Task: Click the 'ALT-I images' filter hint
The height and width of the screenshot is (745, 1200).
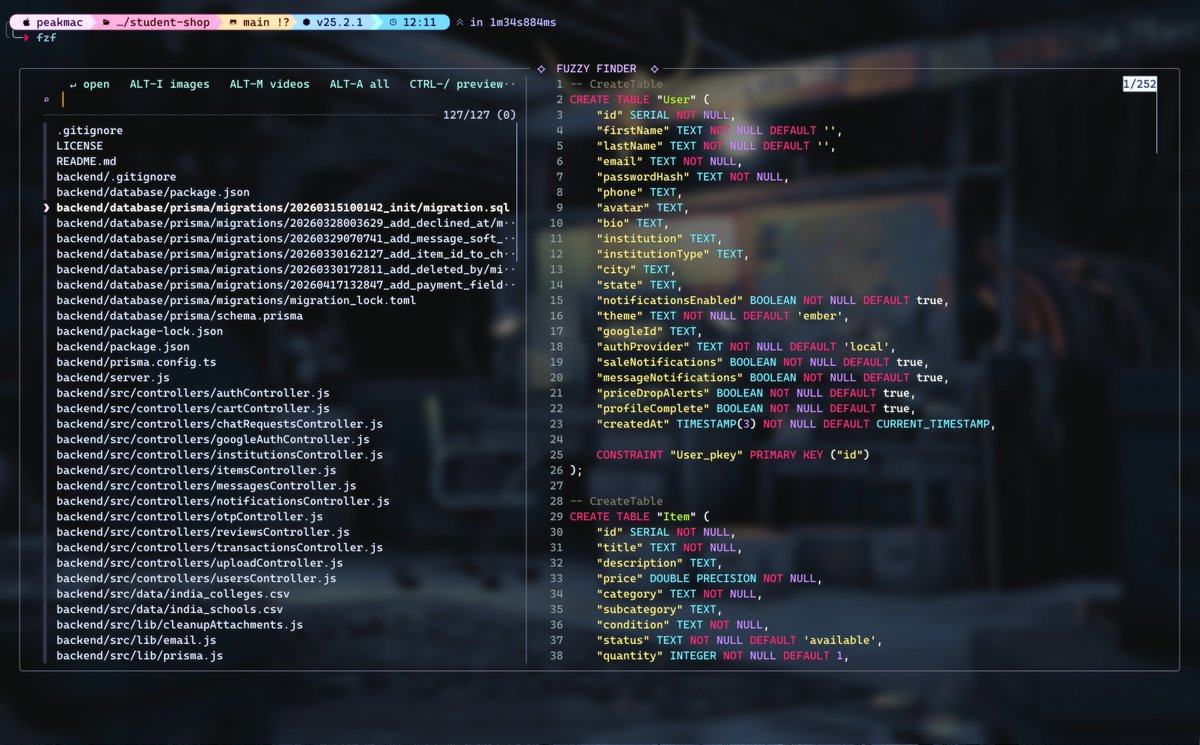Action: pos(169,84)
